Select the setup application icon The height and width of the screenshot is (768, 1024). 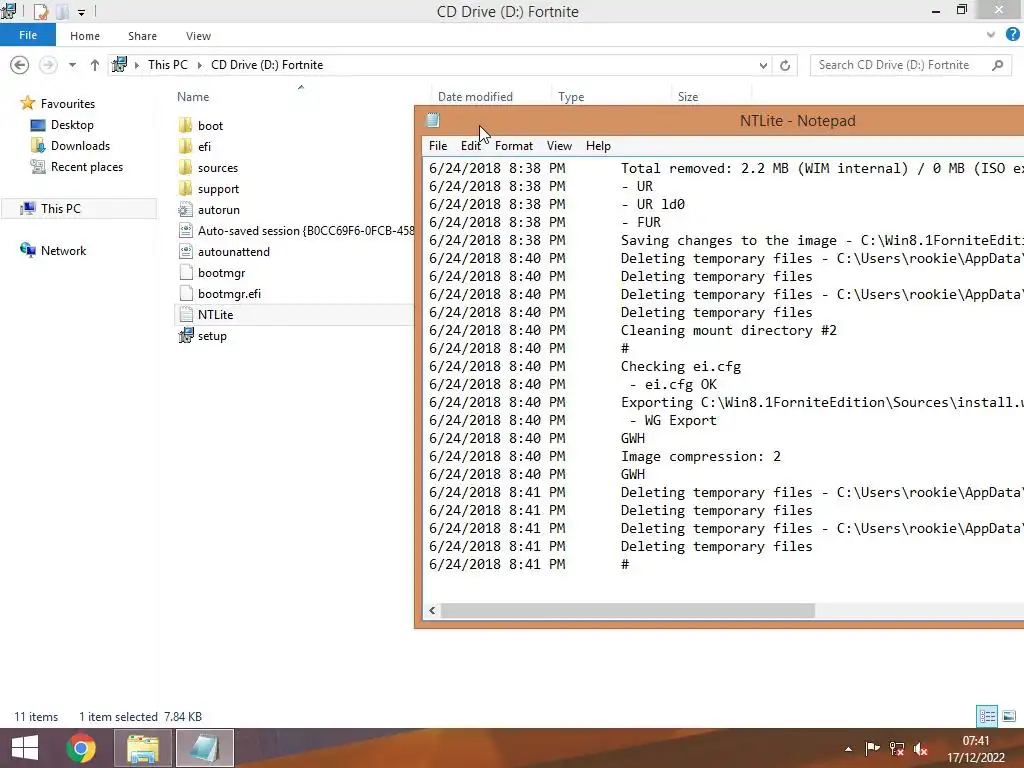click(185, 336)
